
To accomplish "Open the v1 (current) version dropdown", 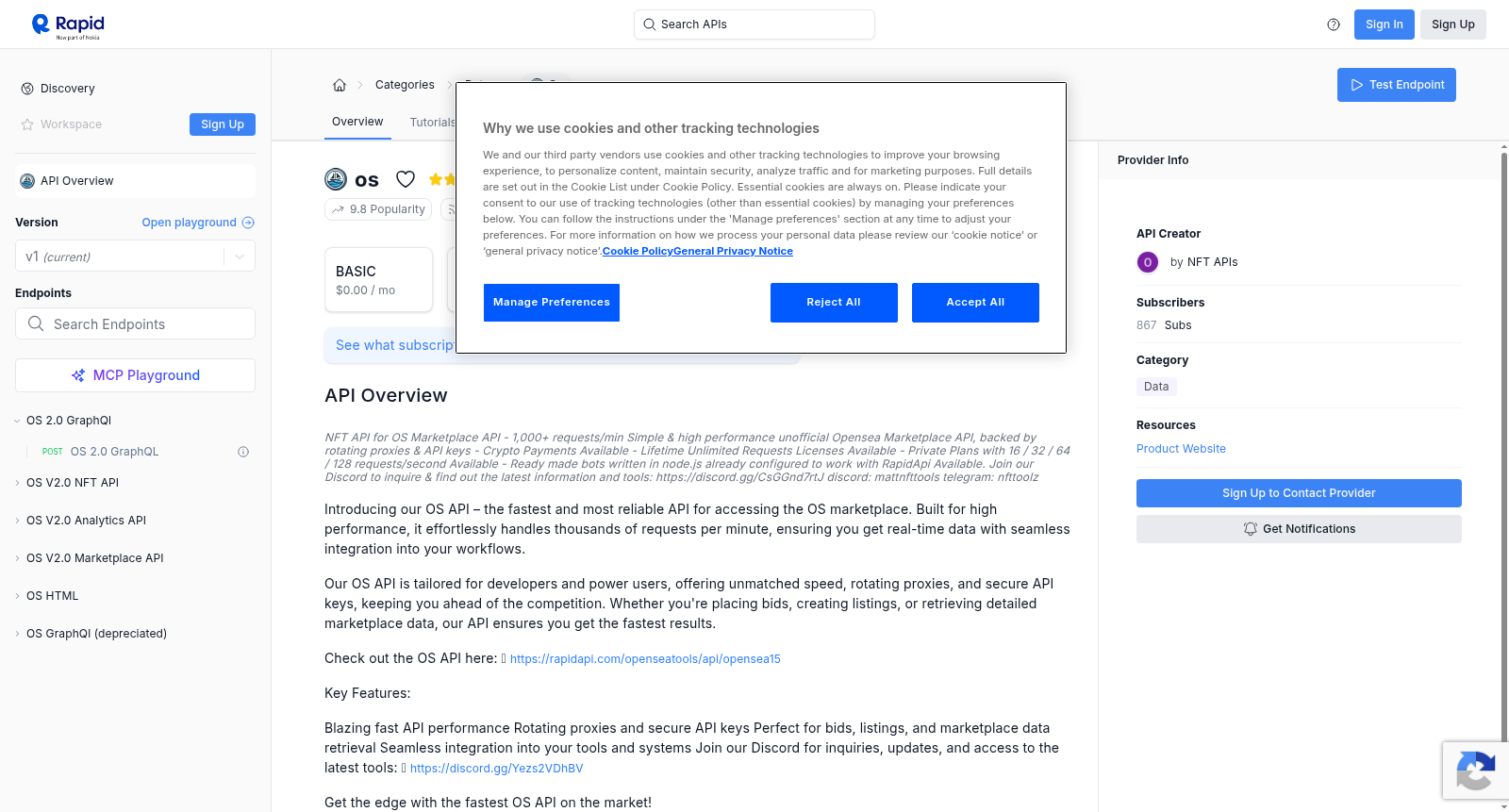I will click(x=135, y=257).
